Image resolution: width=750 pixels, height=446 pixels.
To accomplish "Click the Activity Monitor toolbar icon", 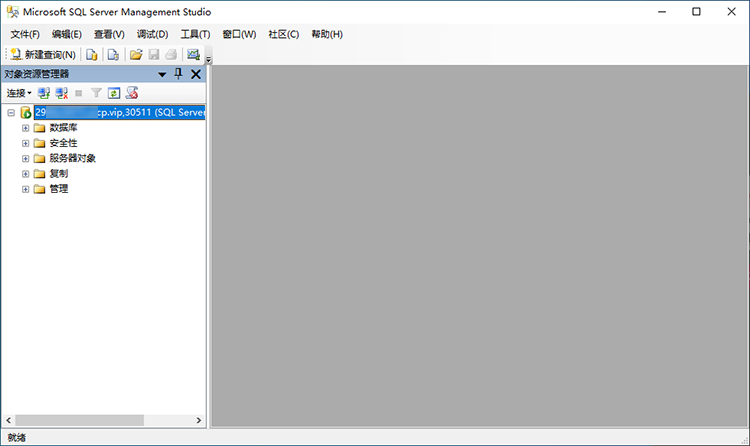I will coord(193,54).
